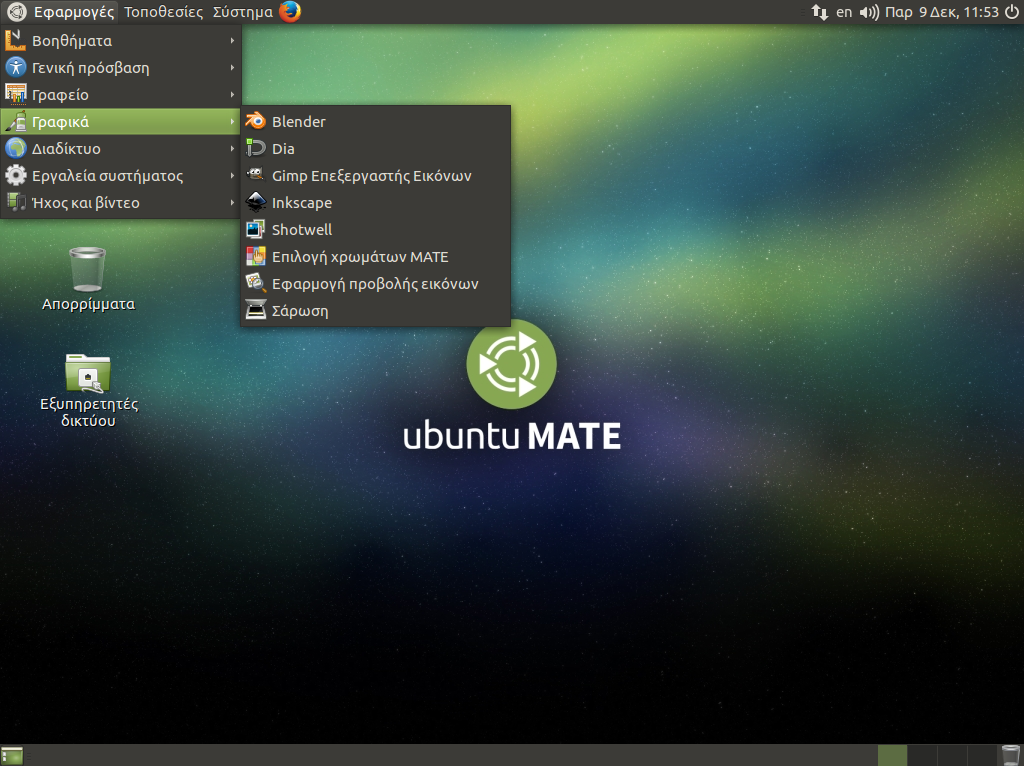Open Εξυπηρετητές δικτύου desktop folder

[88, 375]
